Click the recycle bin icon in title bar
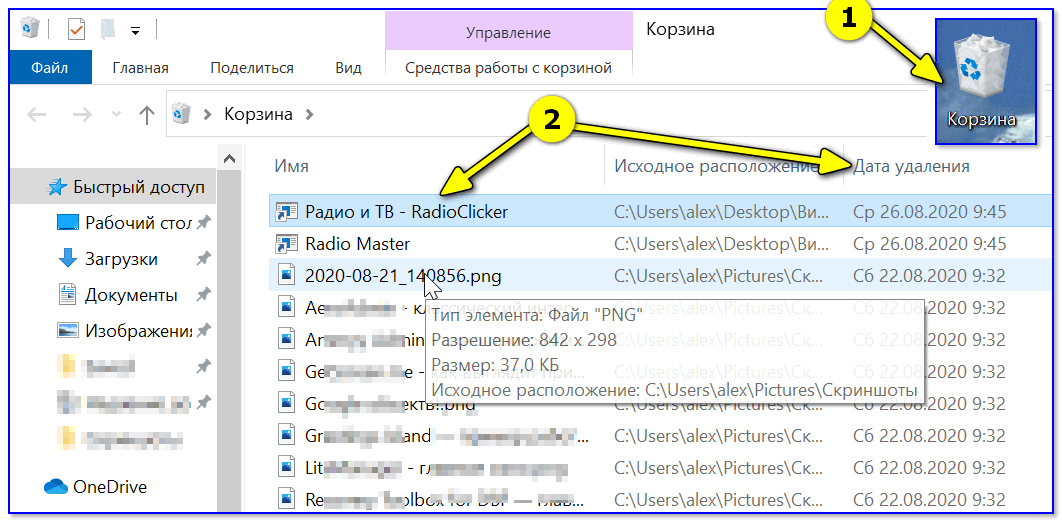The width and height of the screenshot is (1062, 522). (29, 29)
